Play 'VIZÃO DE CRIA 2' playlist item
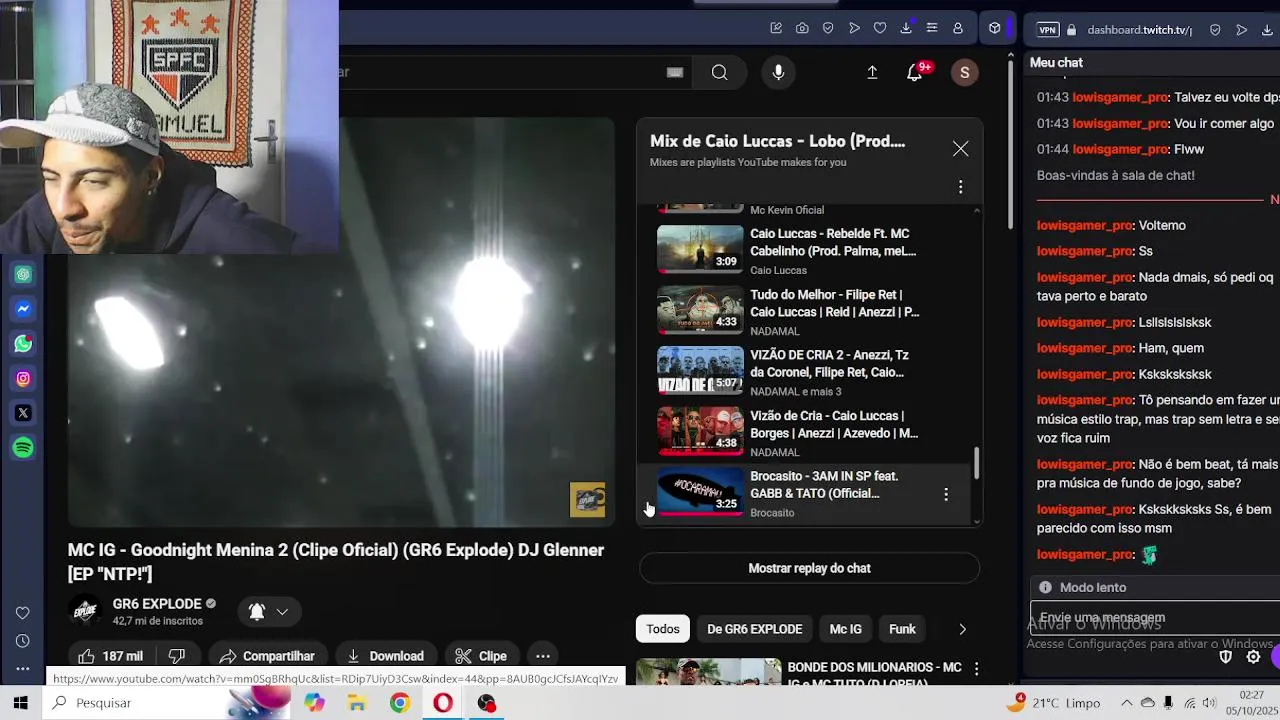The height and width of the screenshot is (720, 1280). point(803,371)
